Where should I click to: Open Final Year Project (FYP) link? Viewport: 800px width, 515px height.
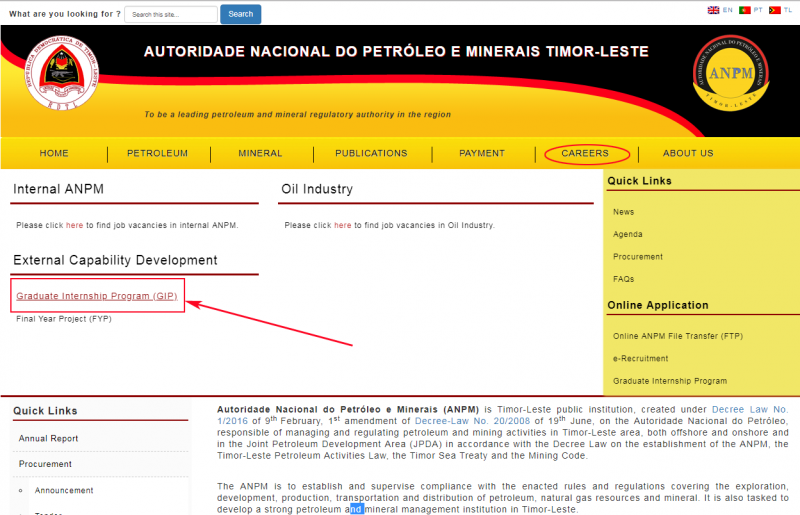point(64,319)
